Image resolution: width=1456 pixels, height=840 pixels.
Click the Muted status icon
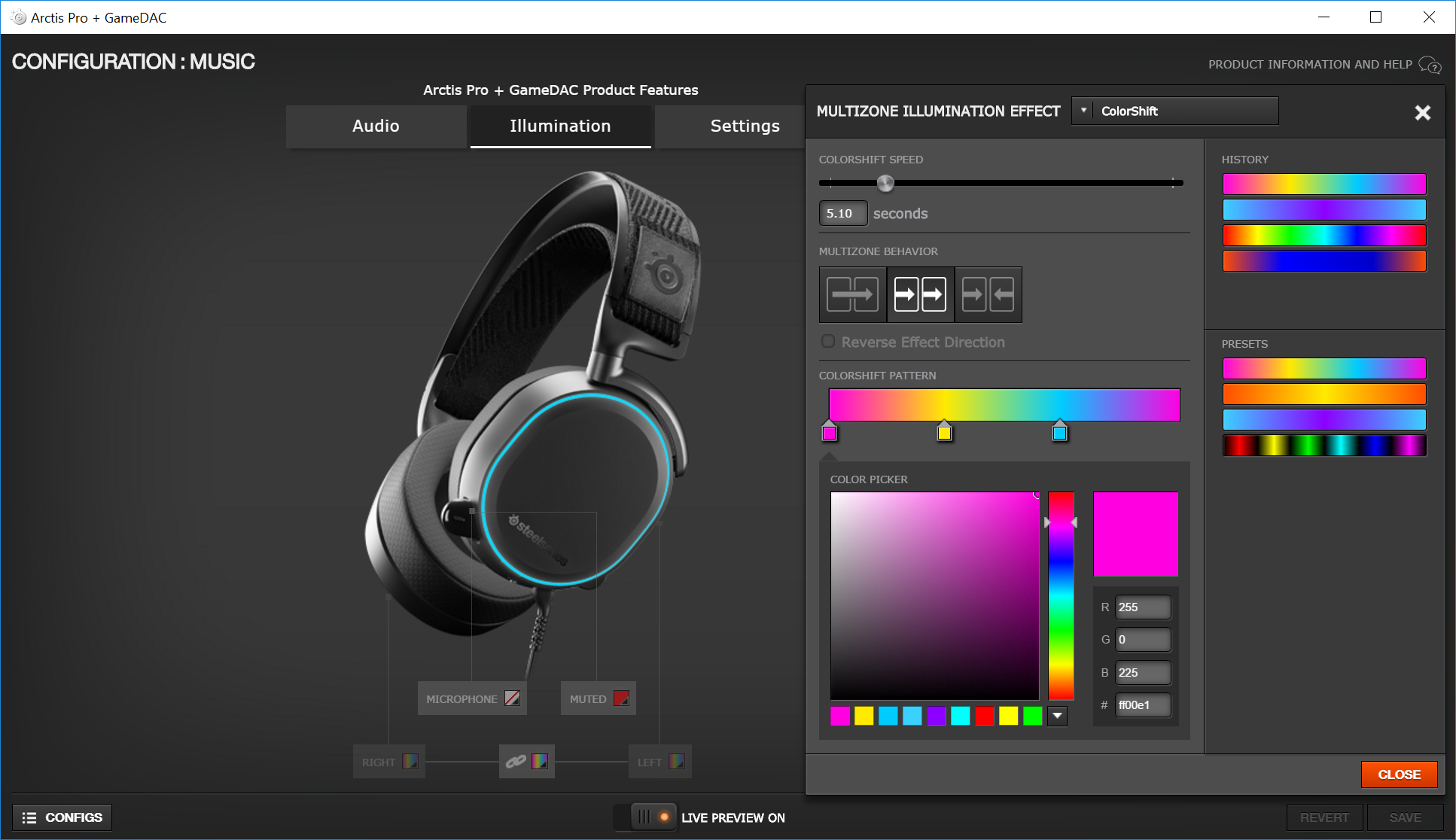tap(621, 699)
